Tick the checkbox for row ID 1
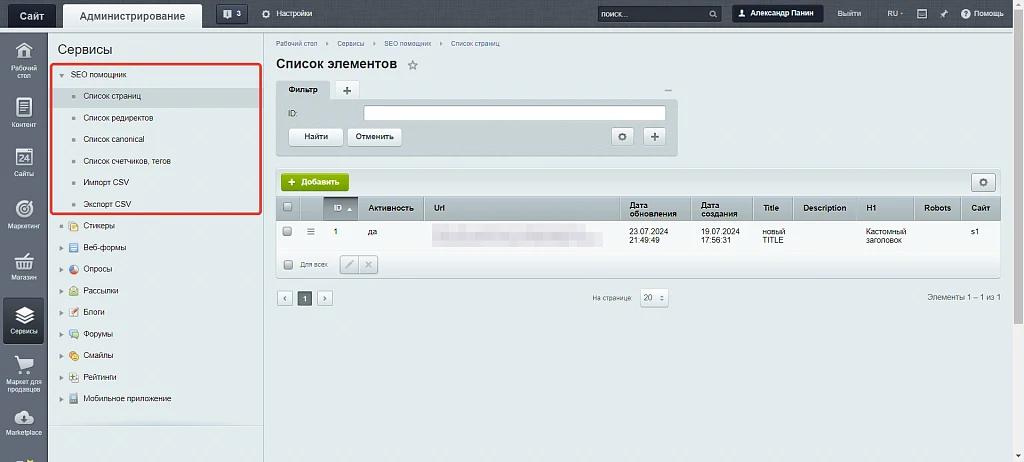1024x462 pixels. coord(287,231)
